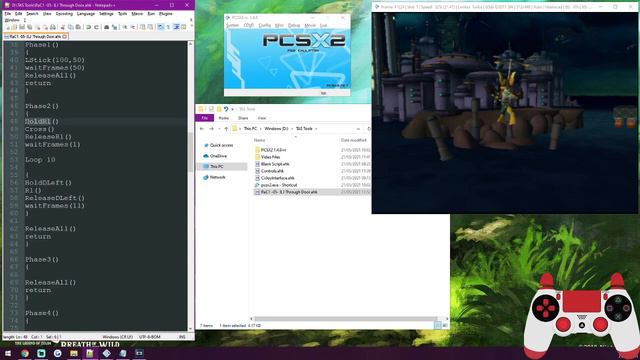Click the Zoom Out icon in Notepad++
Screen dimensions: 640x360
[133, 27]
